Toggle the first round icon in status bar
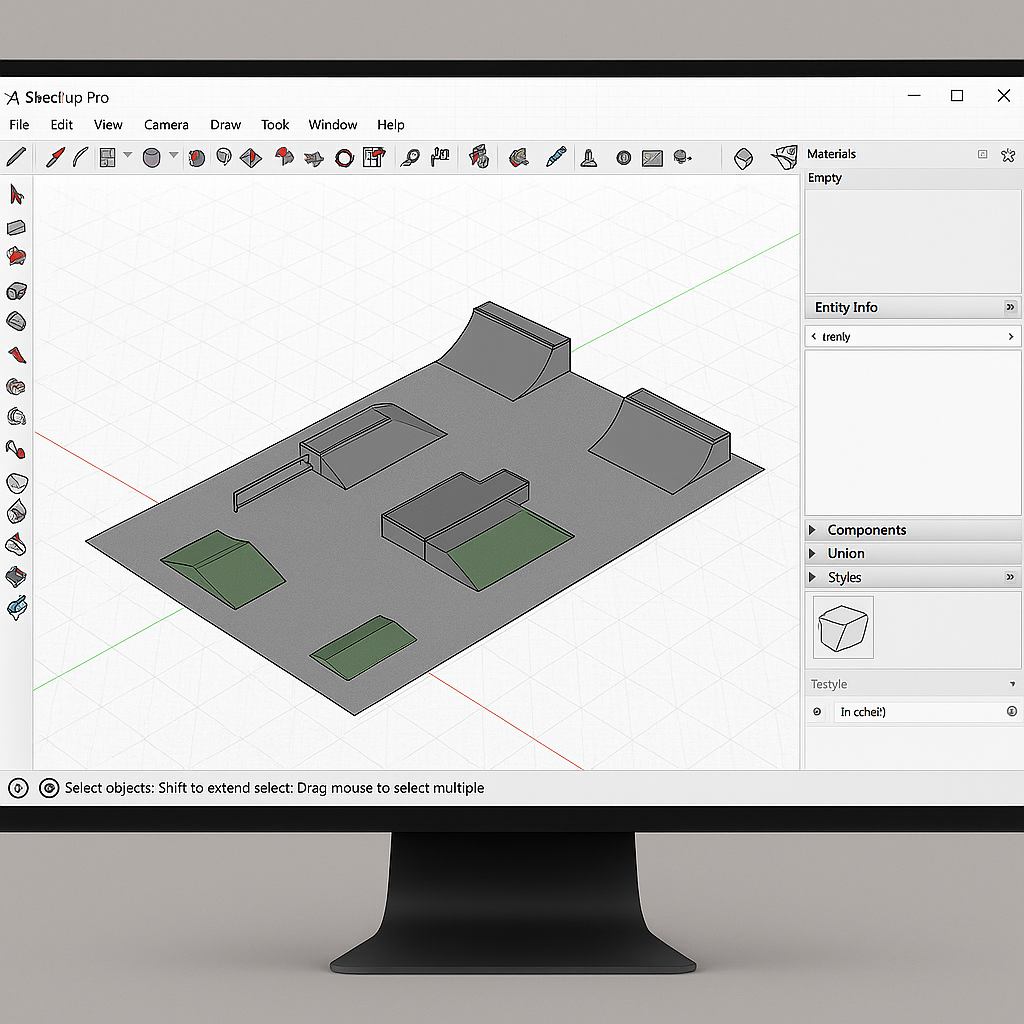 pyautogui.click(x=18, y=788)
